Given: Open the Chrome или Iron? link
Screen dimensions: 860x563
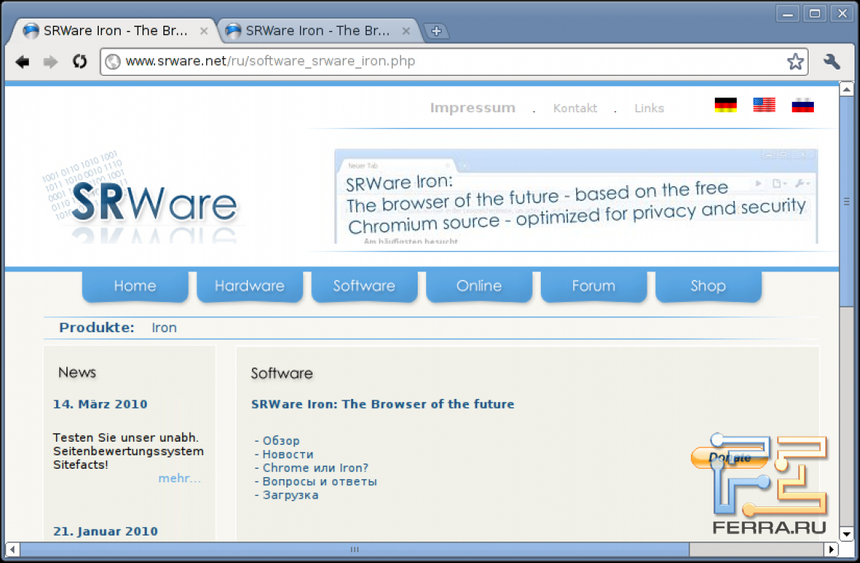Looking at the screenshot, I should coord(315,468).
